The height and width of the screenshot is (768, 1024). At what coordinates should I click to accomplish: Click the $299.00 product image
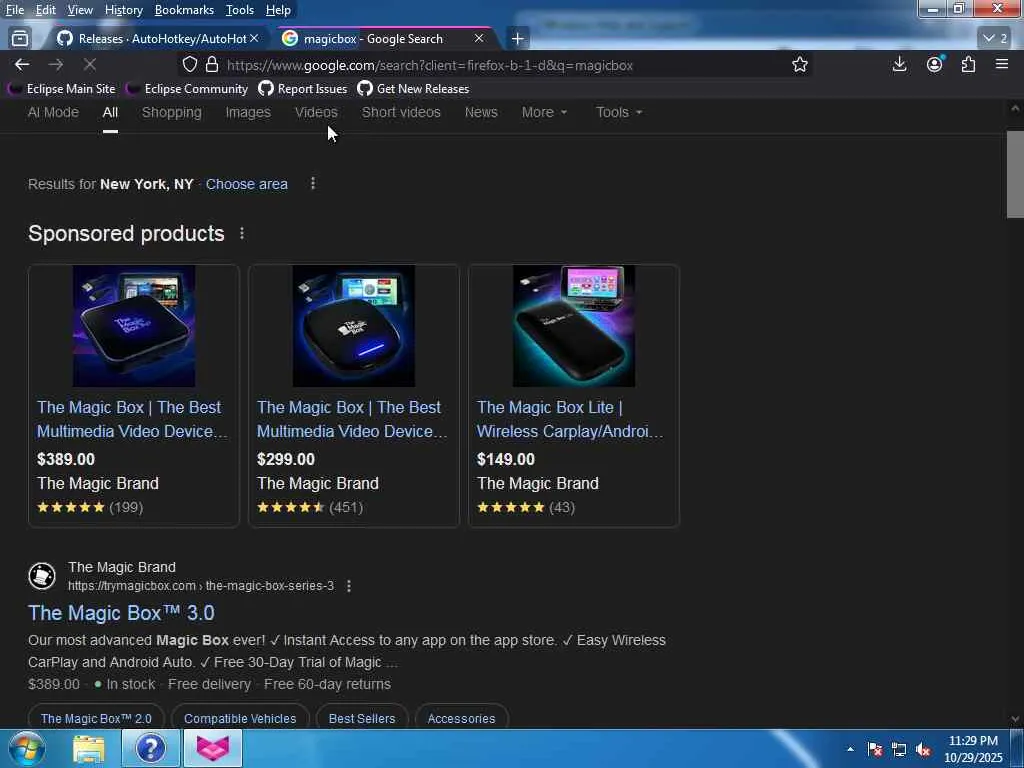tap(354, 326)
